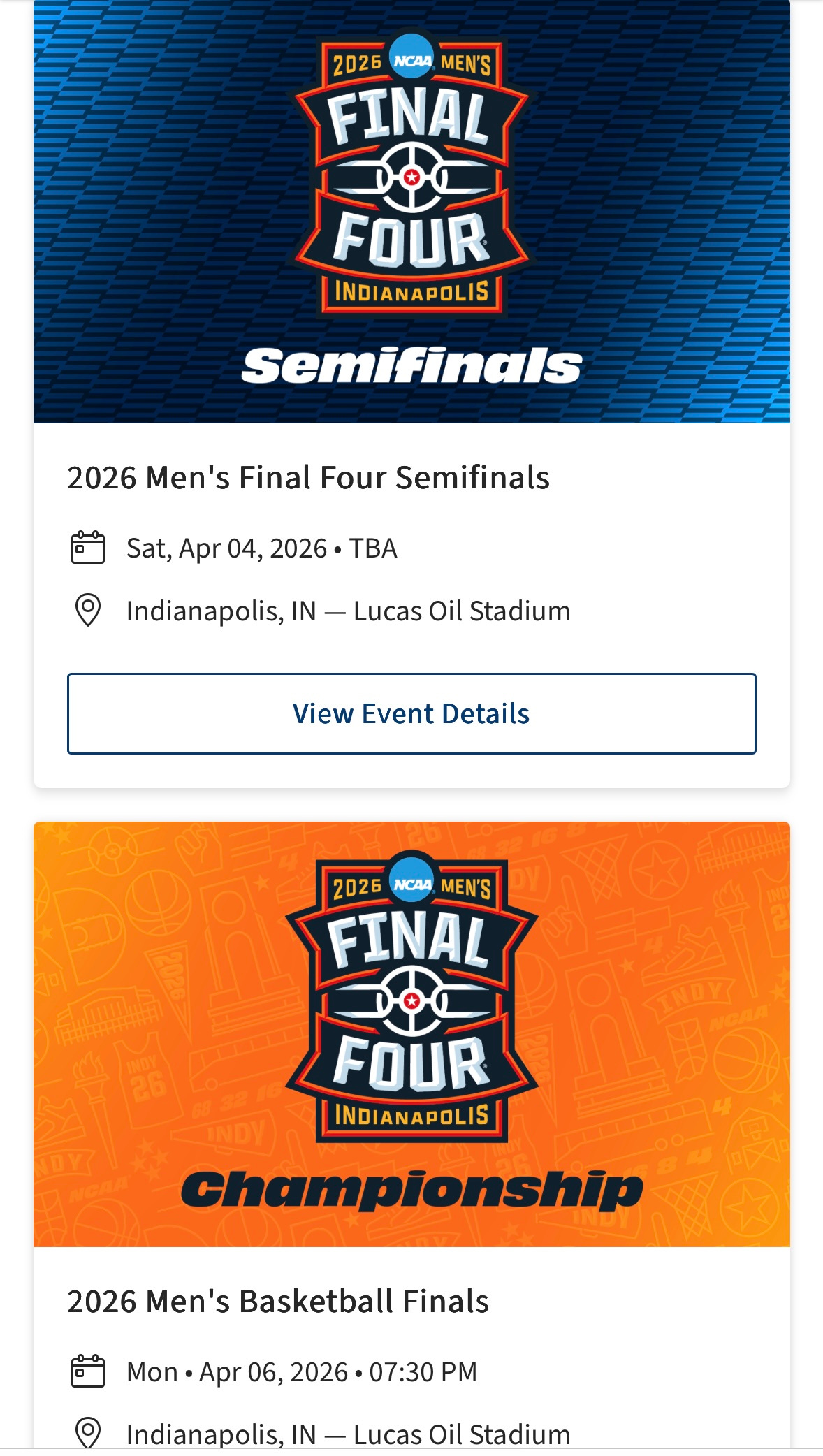The height and width of the screenshot is (1456, 823).
Task: Open the 2026 Men's Basketball Finals title
Action: [278, 1302]
